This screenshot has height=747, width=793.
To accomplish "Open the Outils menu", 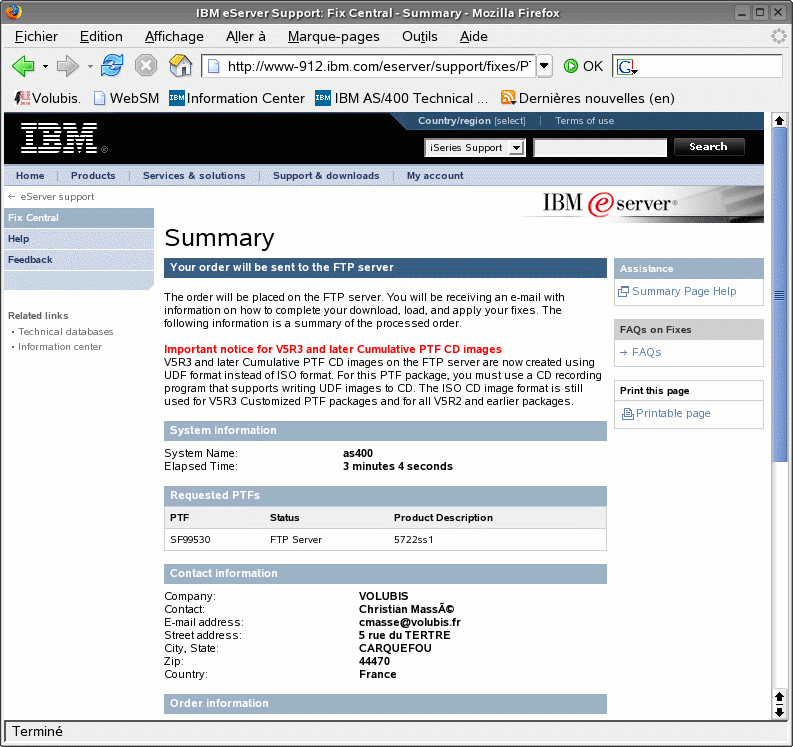I will tap(420, 36).
